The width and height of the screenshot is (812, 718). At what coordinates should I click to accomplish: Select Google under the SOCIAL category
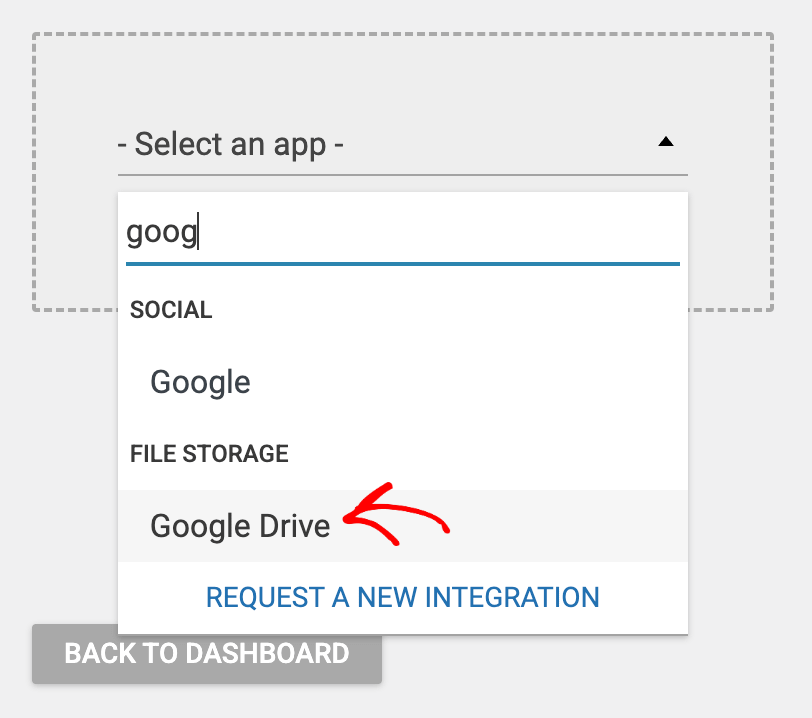click(199, 381)
